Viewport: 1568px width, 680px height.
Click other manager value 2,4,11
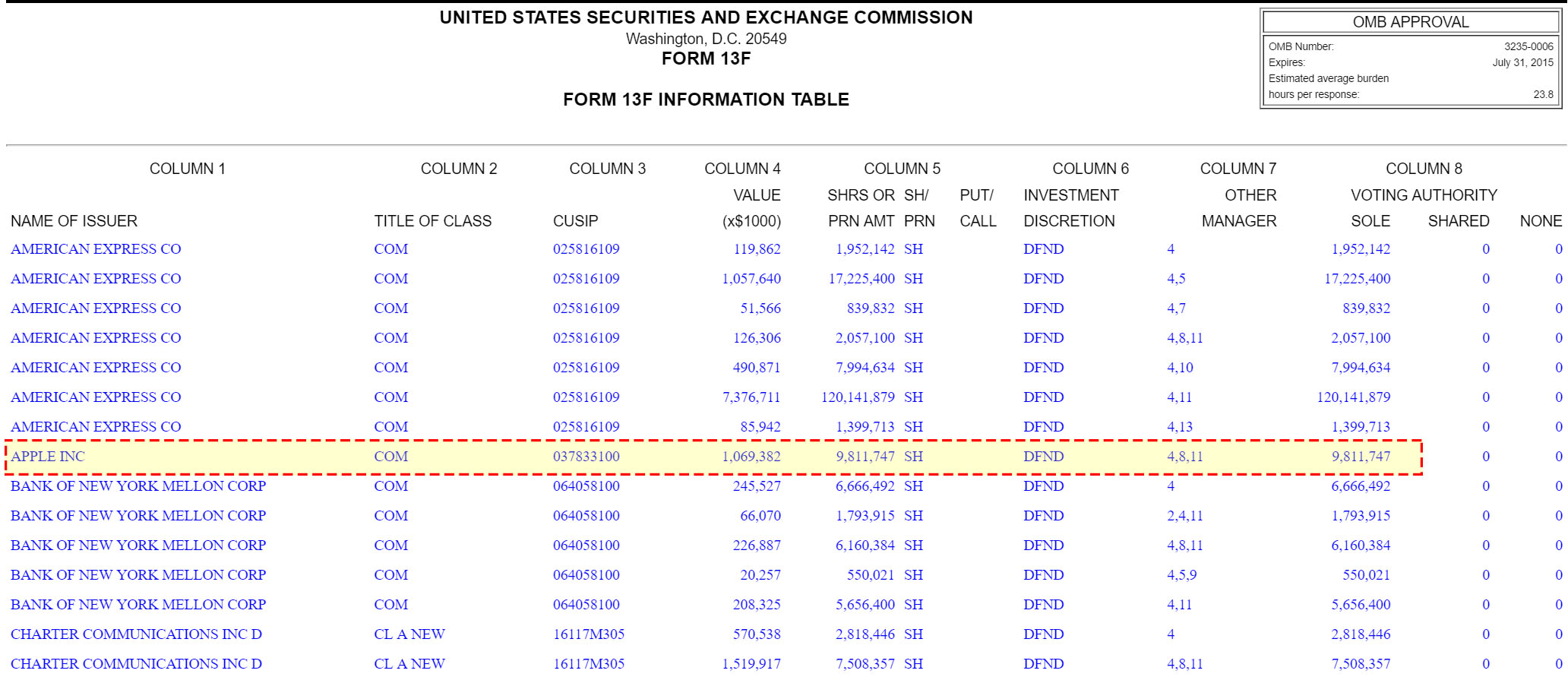coord(1184,516)
